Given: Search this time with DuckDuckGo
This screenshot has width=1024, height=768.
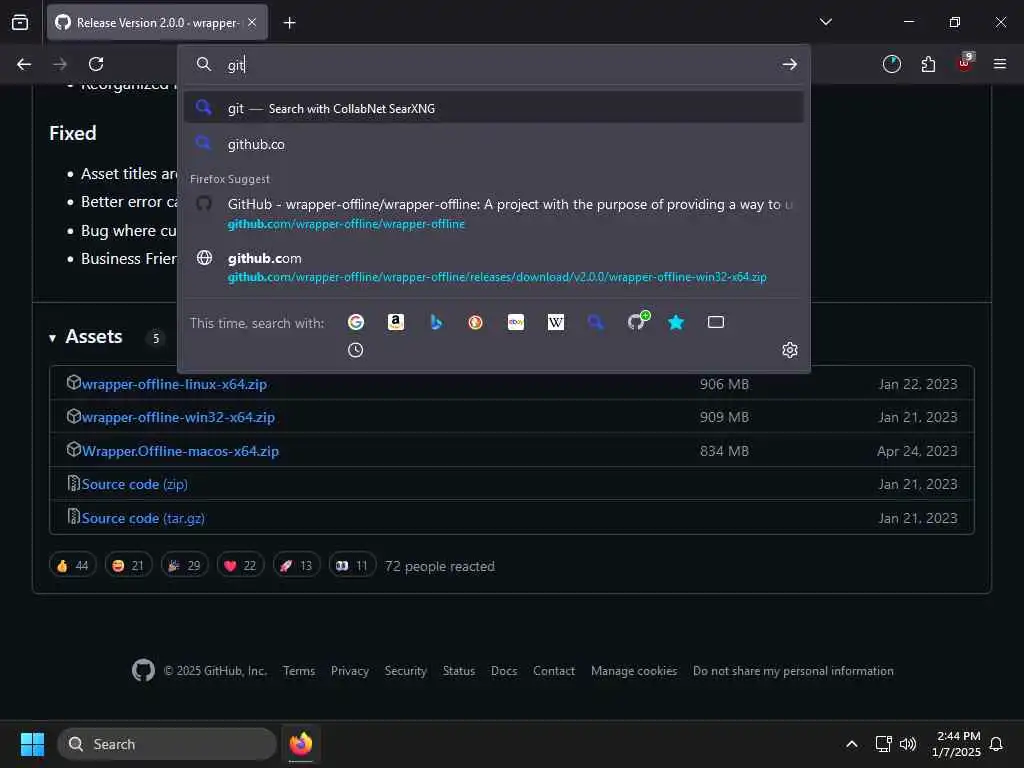Looking at the screenshot, I should click(x=475, y=322).
